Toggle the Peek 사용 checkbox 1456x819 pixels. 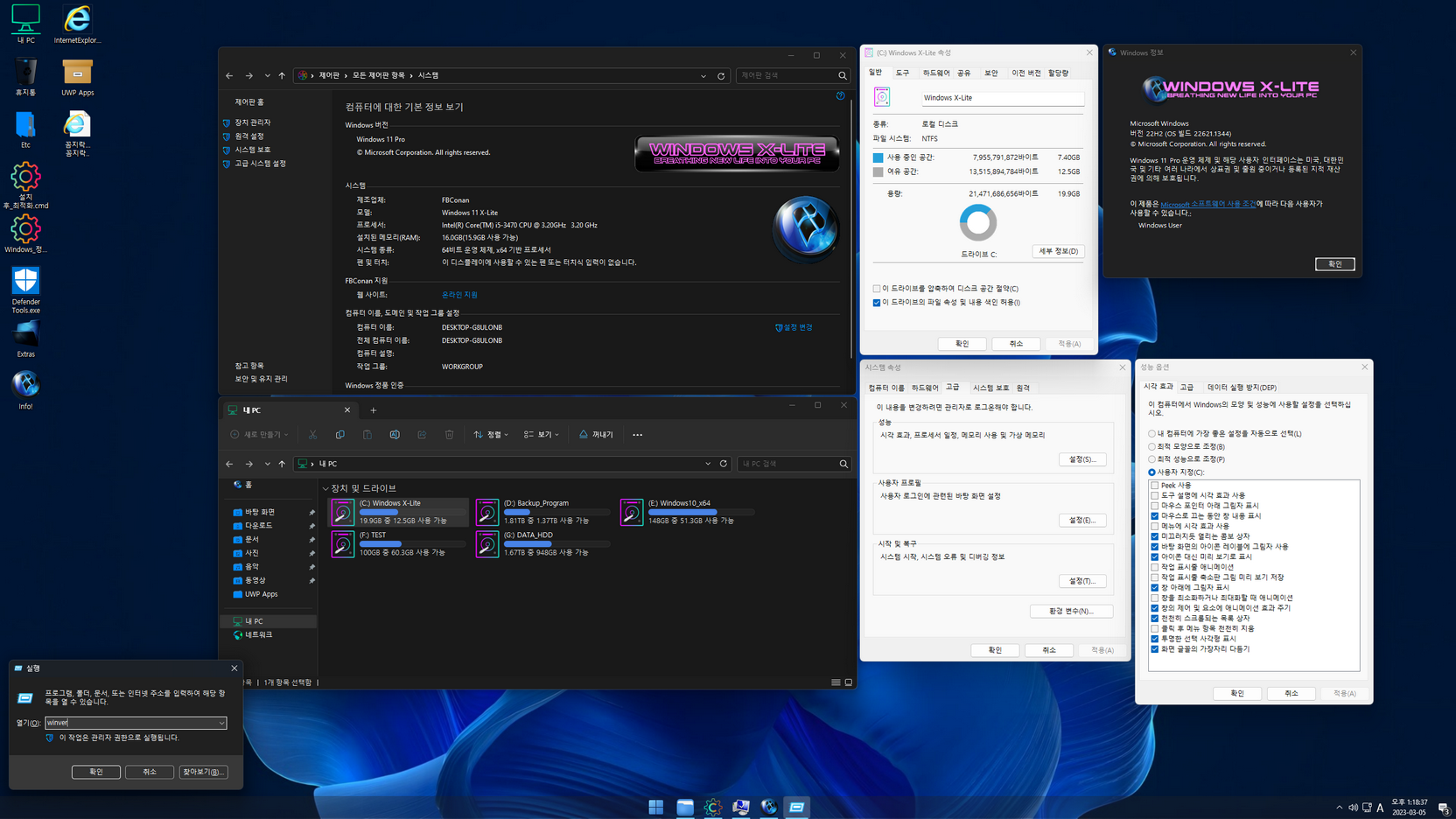point(1155,486)
